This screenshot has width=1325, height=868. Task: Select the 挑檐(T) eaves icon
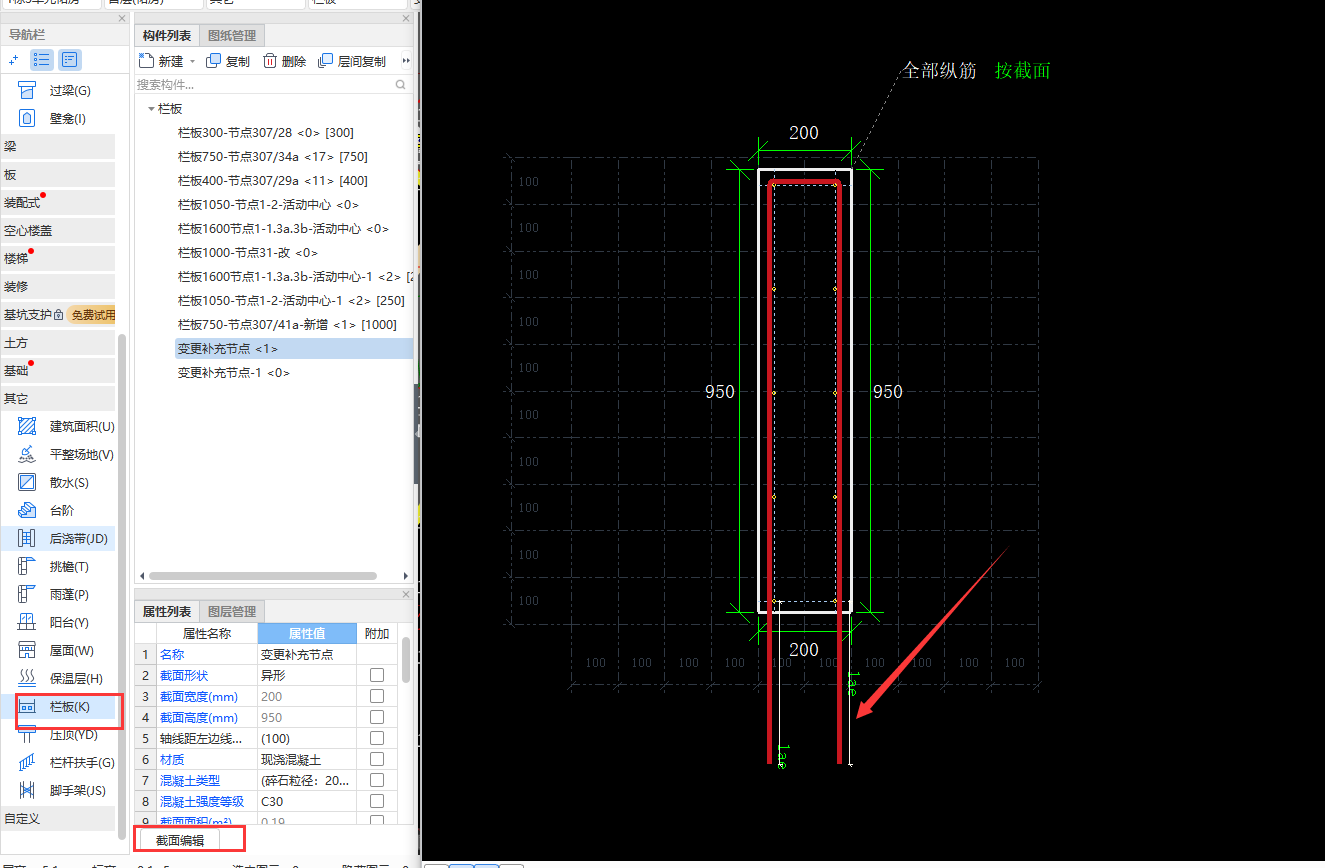tap(28, 567)
